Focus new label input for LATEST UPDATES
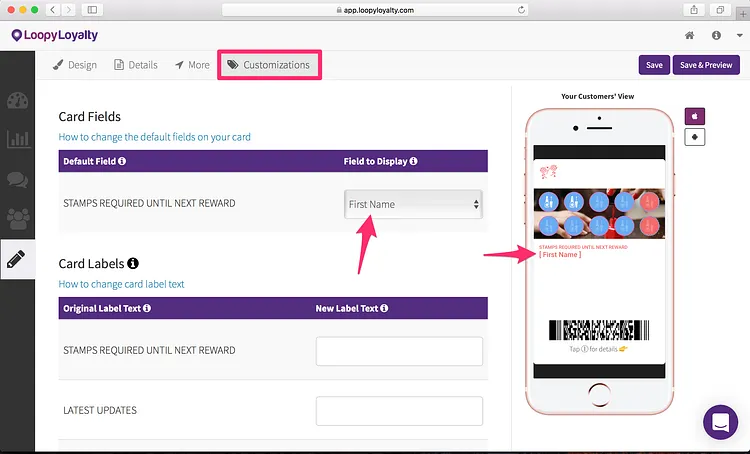Image resolution: width=750 pixels, height=454 pixels. [x=399, y=411]
